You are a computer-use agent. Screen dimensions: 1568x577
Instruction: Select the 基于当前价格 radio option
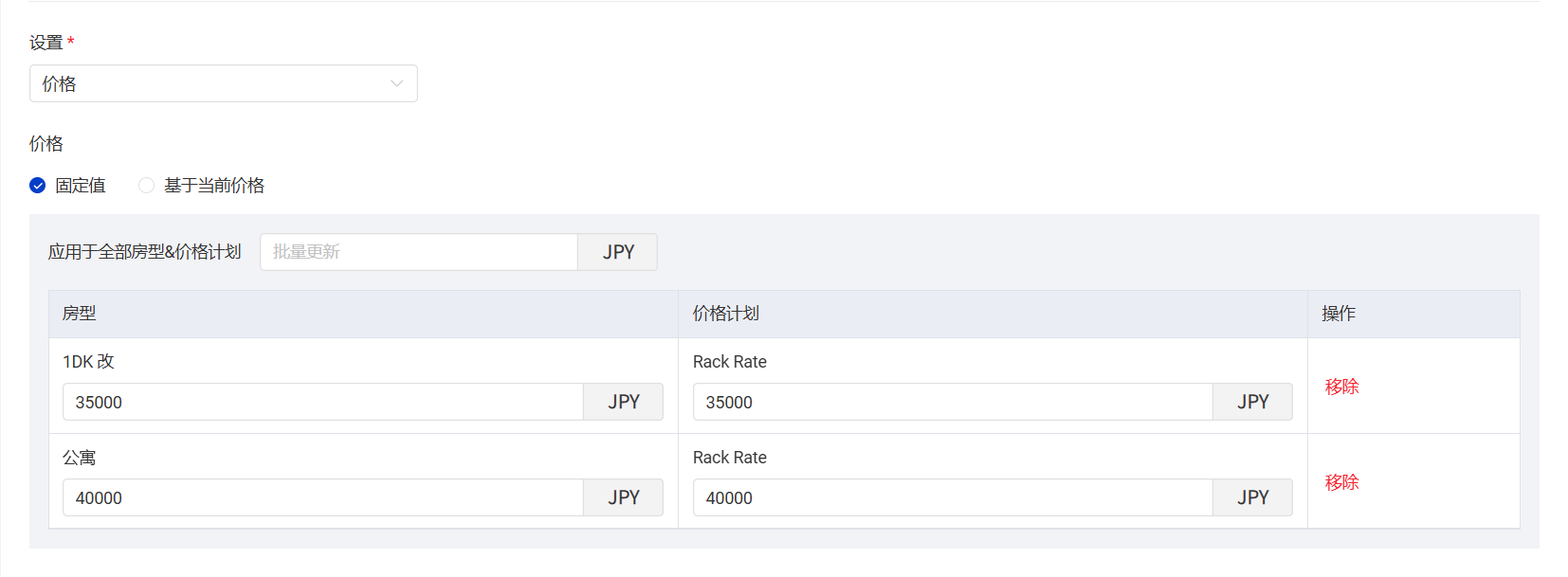coord(147,186)
